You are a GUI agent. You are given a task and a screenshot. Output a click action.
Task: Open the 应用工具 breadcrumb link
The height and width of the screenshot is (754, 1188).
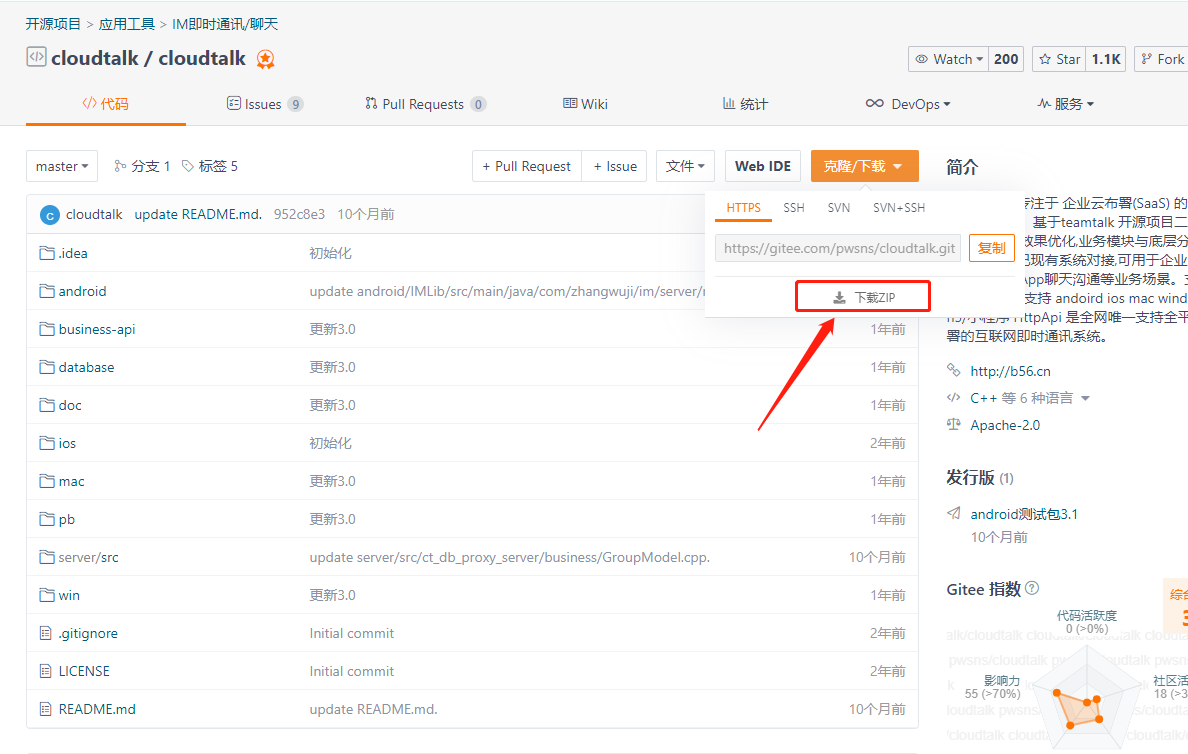127,24
